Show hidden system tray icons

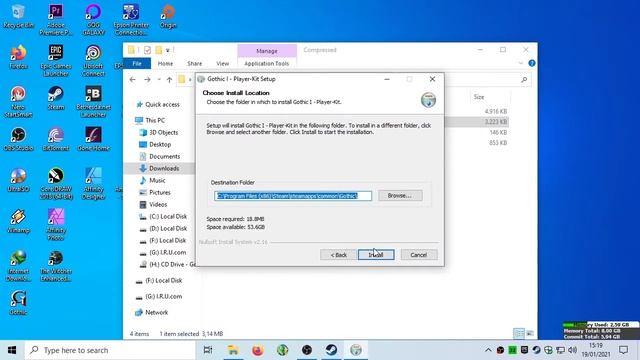tap(488, 350)
